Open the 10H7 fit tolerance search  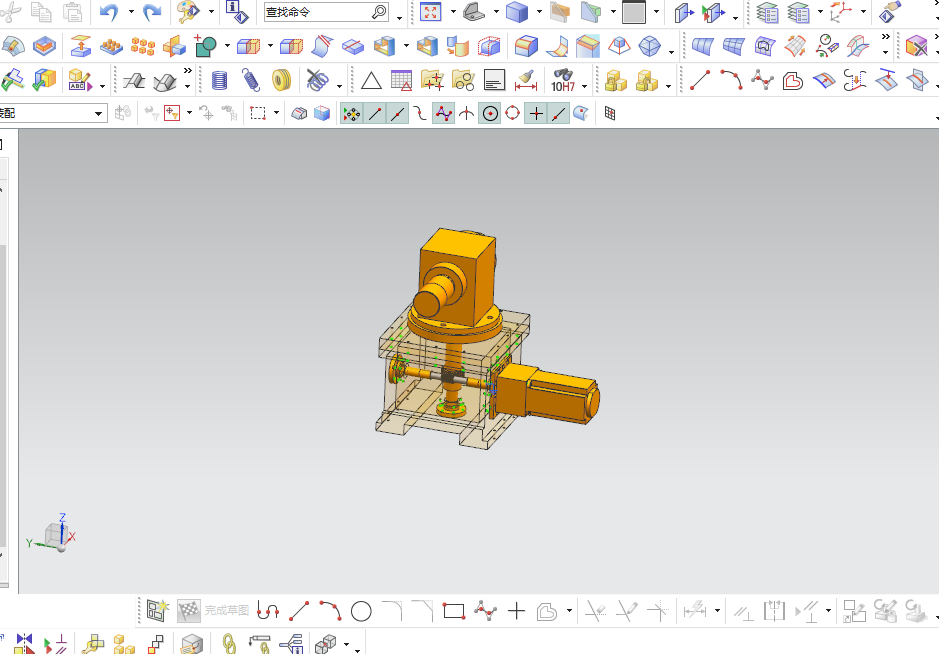[563, 80]
